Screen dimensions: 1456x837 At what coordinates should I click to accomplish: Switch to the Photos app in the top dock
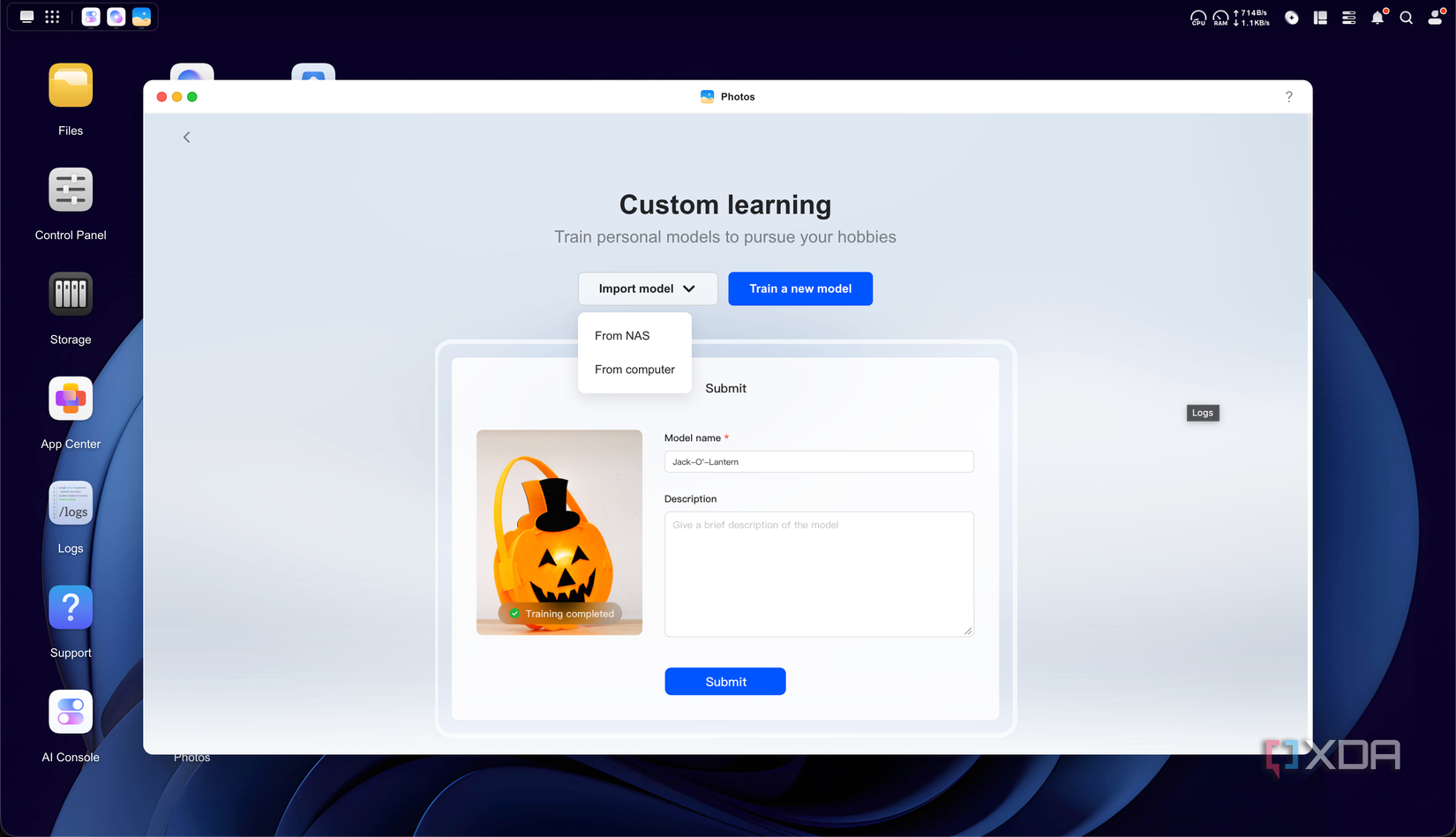click(142, 17)
